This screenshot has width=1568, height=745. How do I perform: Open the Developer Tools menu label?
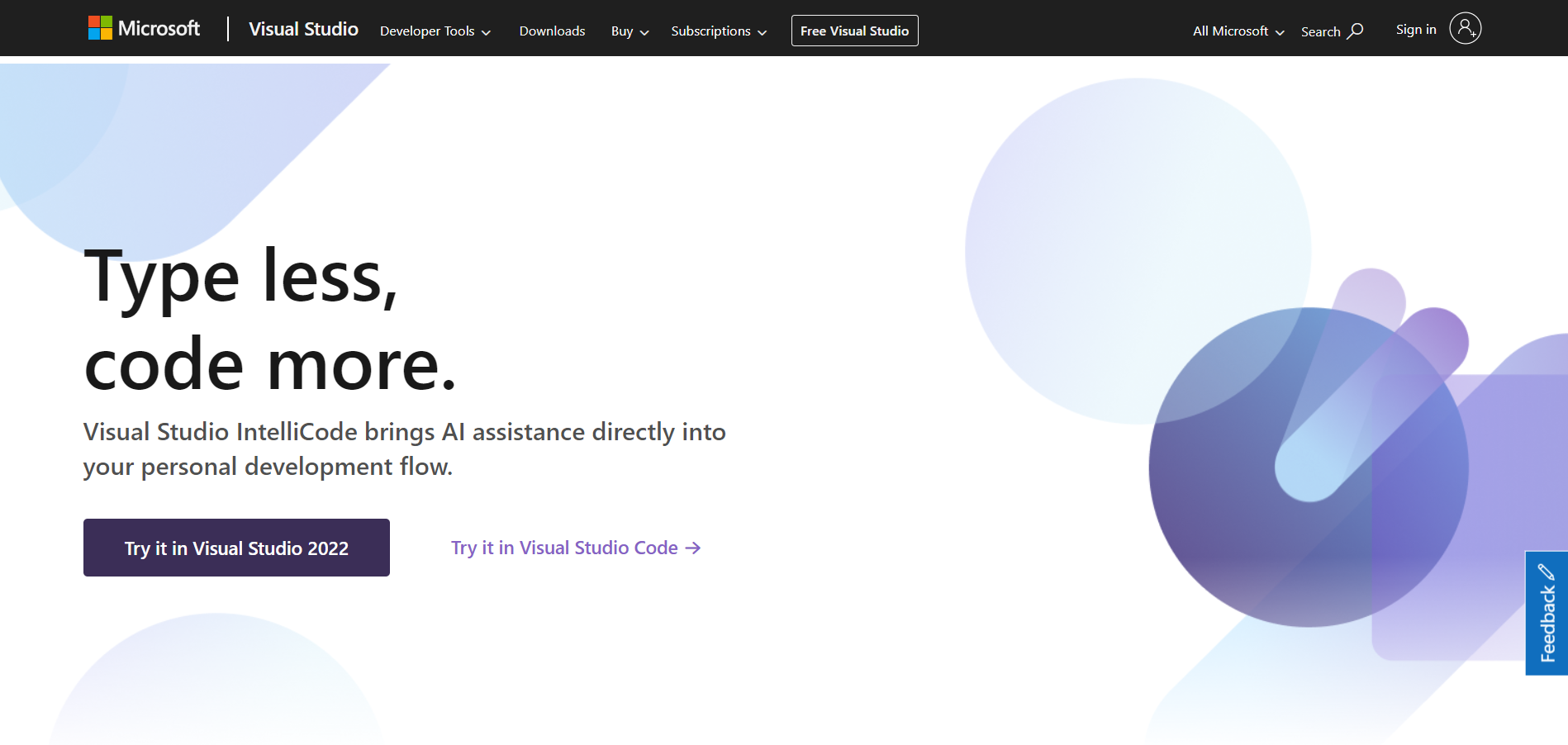[x=426, y=31]
